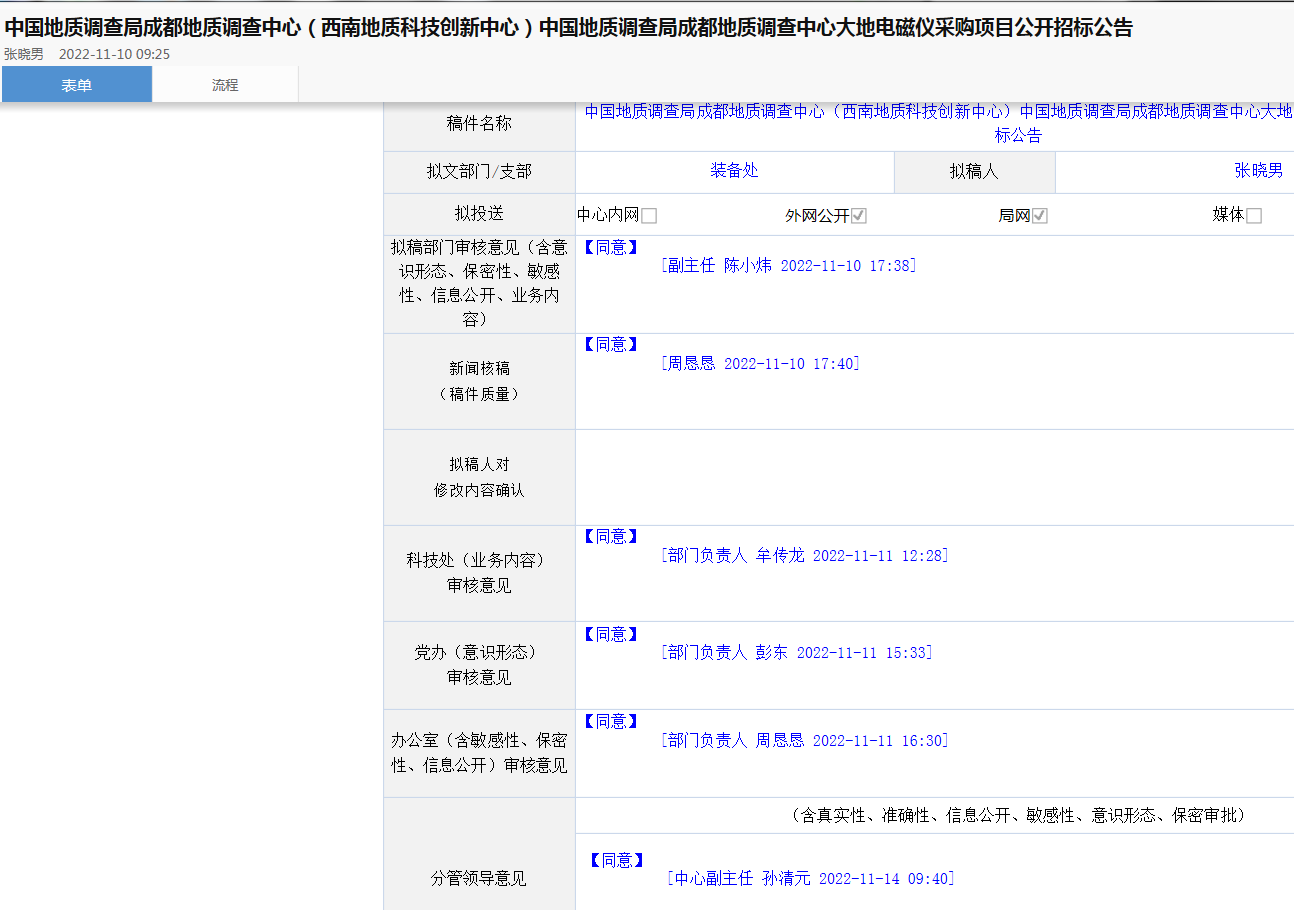Click the empty 拟稿人对修改内容确认 field
The height and width of the screenshot is (910, 1294).
point(934,478)
